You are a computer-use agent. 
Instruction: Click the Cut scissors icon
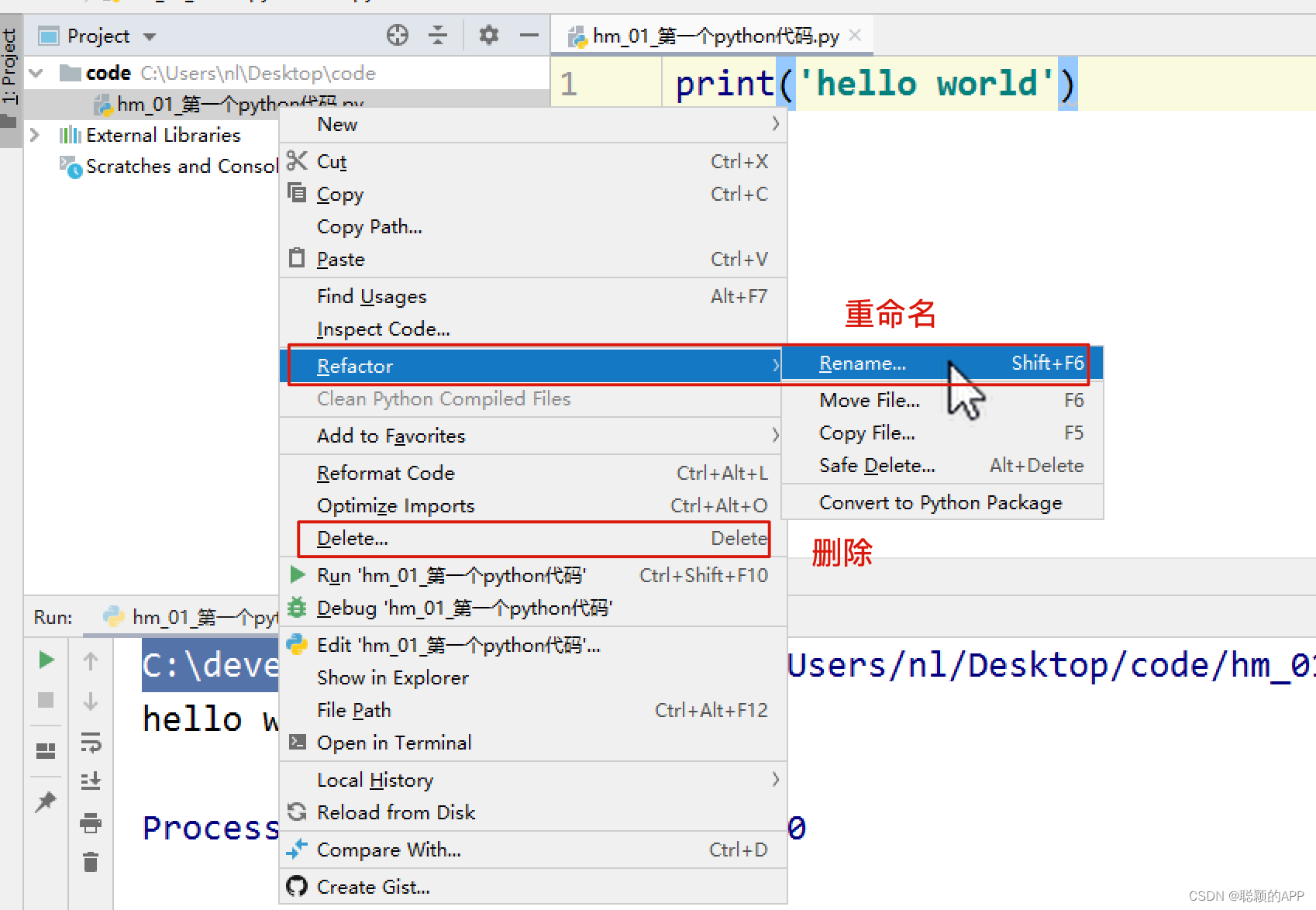pyautogui.click(x=297, y=160)
